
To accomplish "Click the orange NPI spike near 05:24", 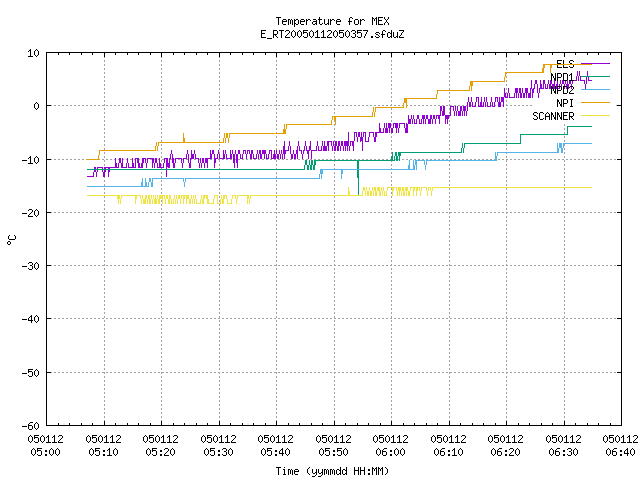I will [184, 138].
